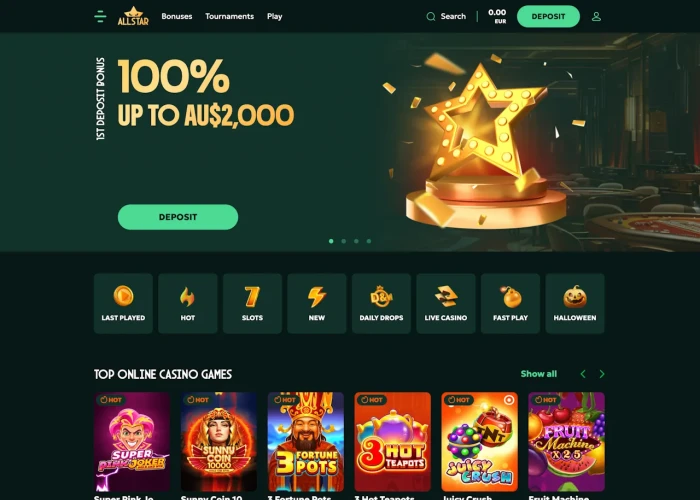Jump to the fourth banner slide dot
The height and width of the screenshot is (500, 700).
tap(369, 241)
